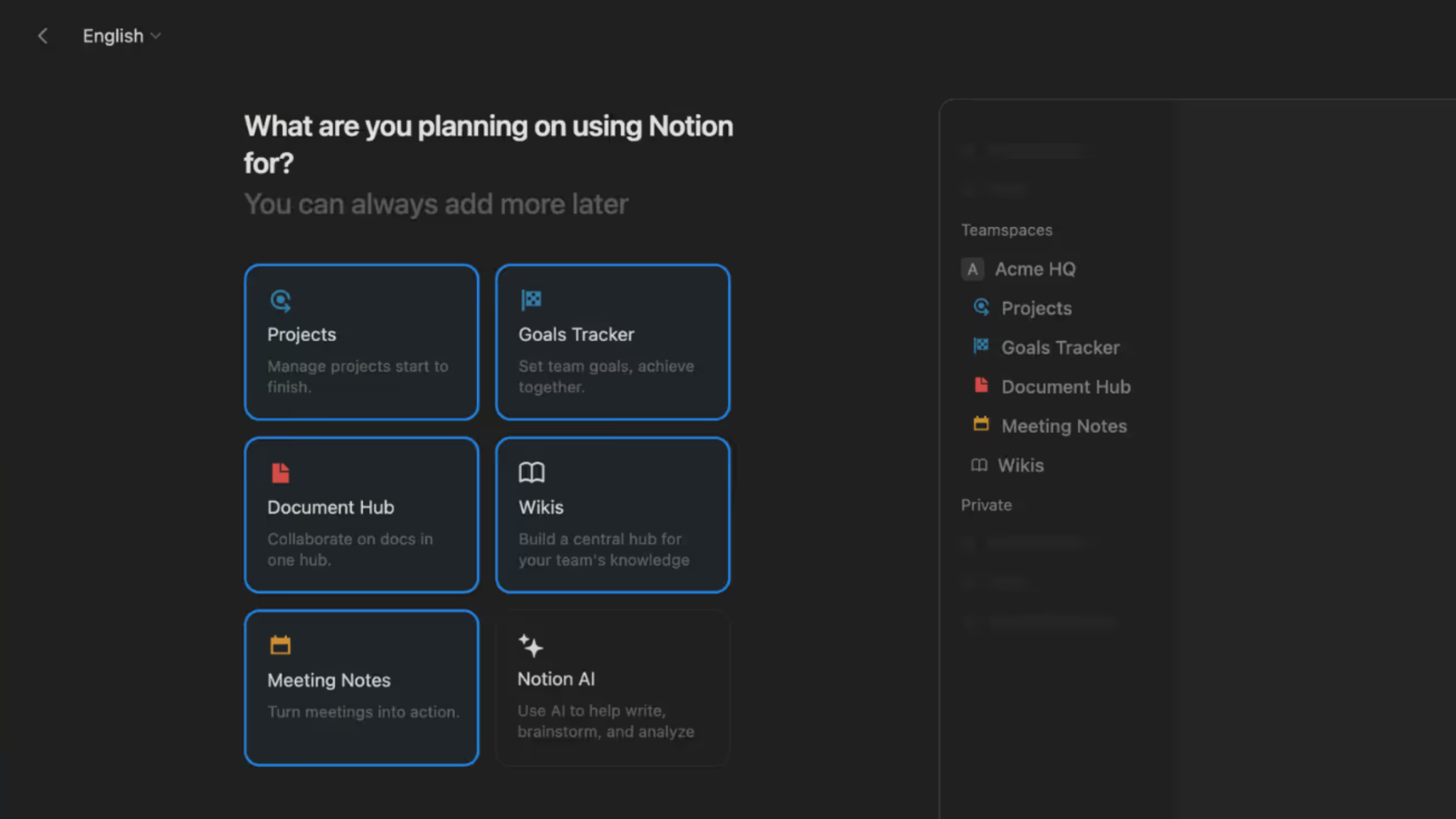Deselect the Wikis card
The image size is (1456, 819).
tap(613, 515)
